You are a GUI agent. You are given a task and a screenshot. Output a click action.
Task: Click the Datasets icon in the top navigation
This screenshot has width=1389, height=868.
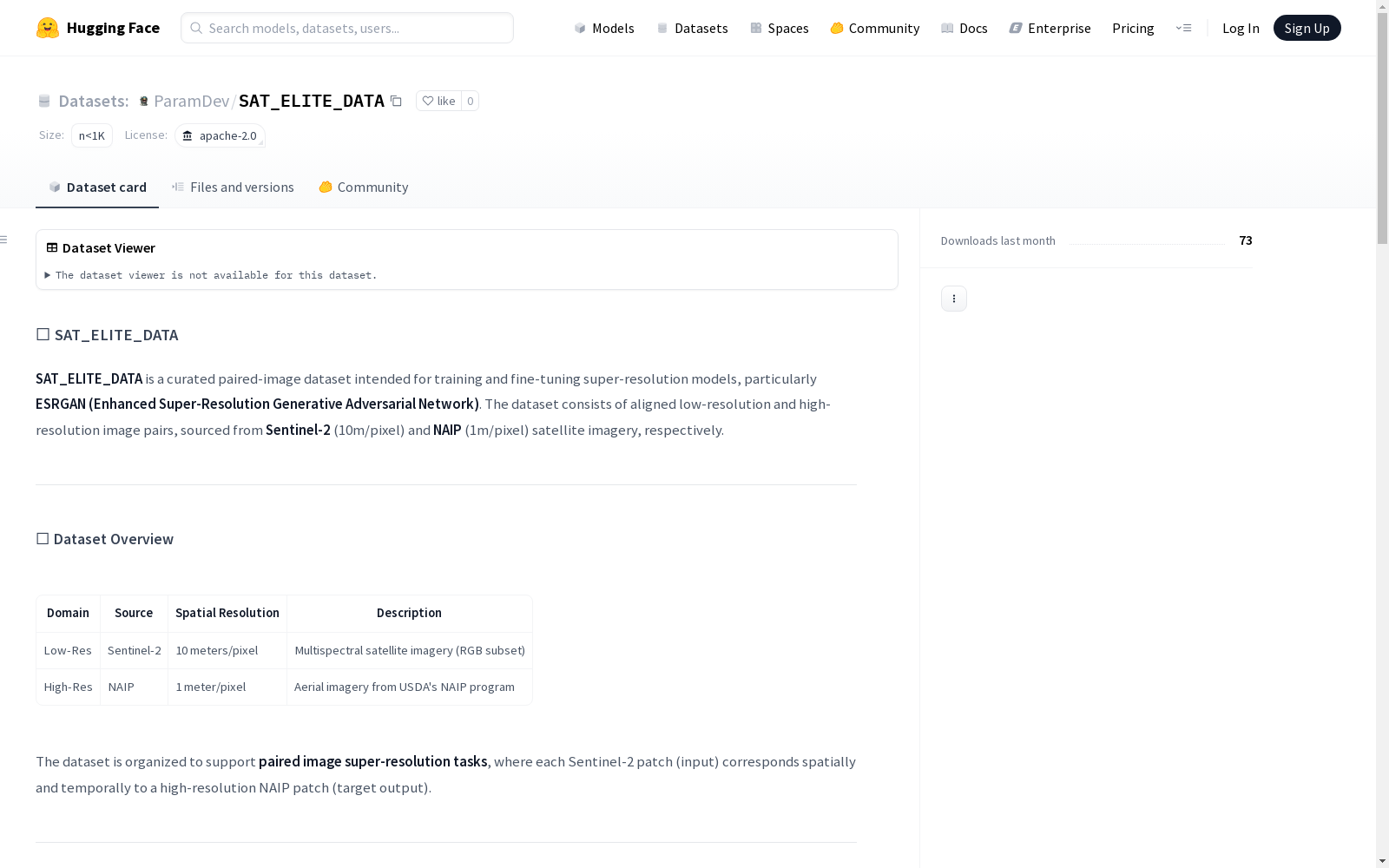662,28
